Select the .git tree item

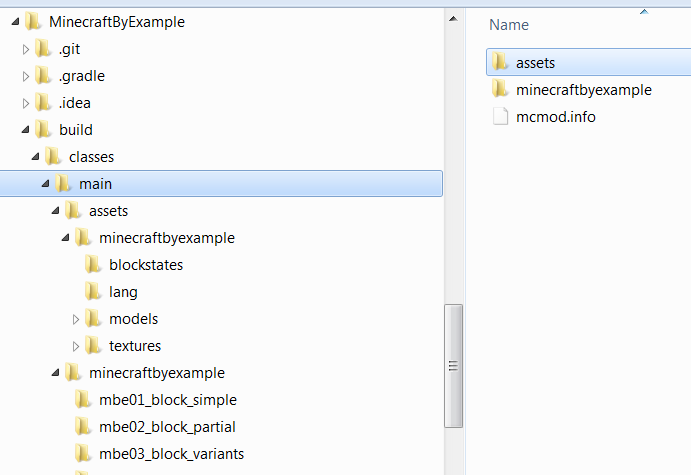70,49
